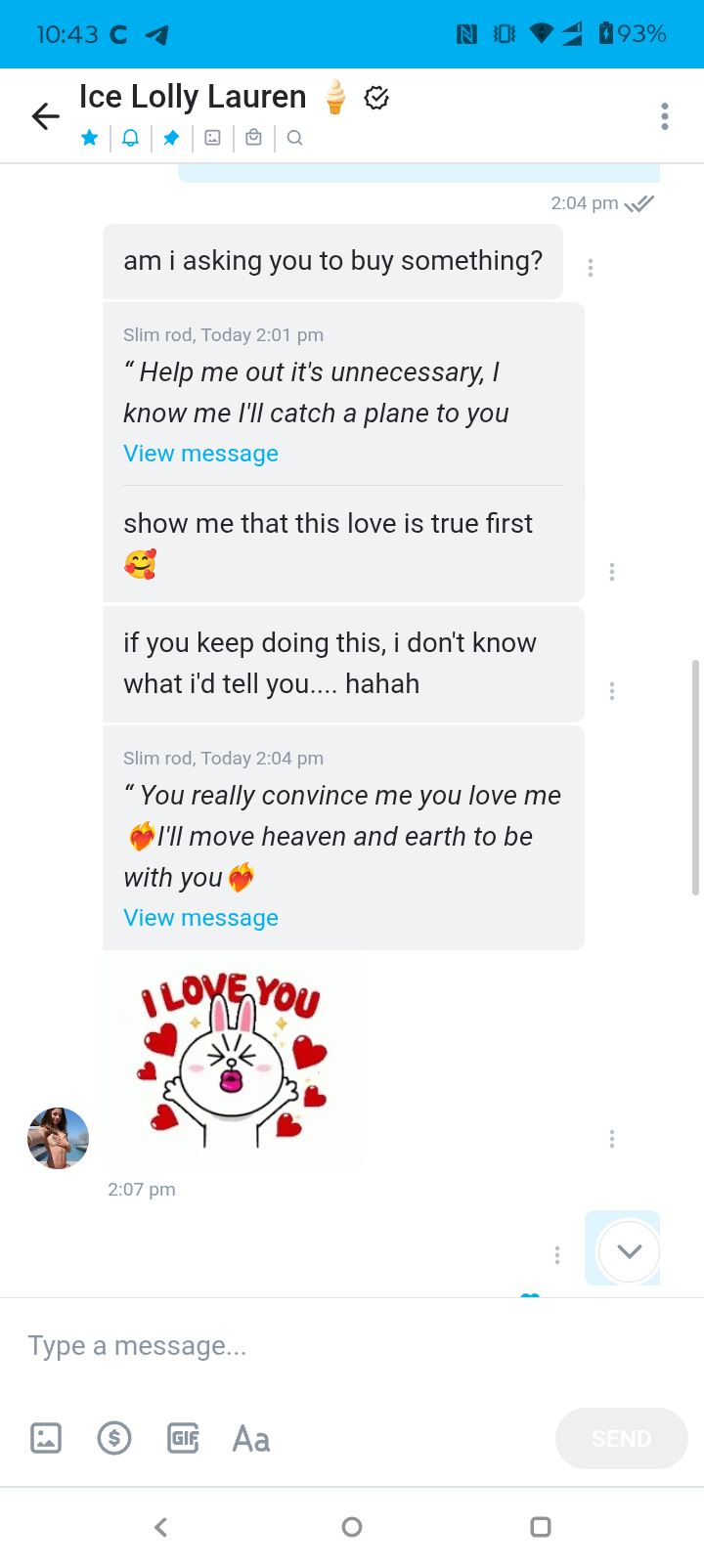Attach a photo using the image icon
This screenshot has height=1568, width=704.
46,1438
